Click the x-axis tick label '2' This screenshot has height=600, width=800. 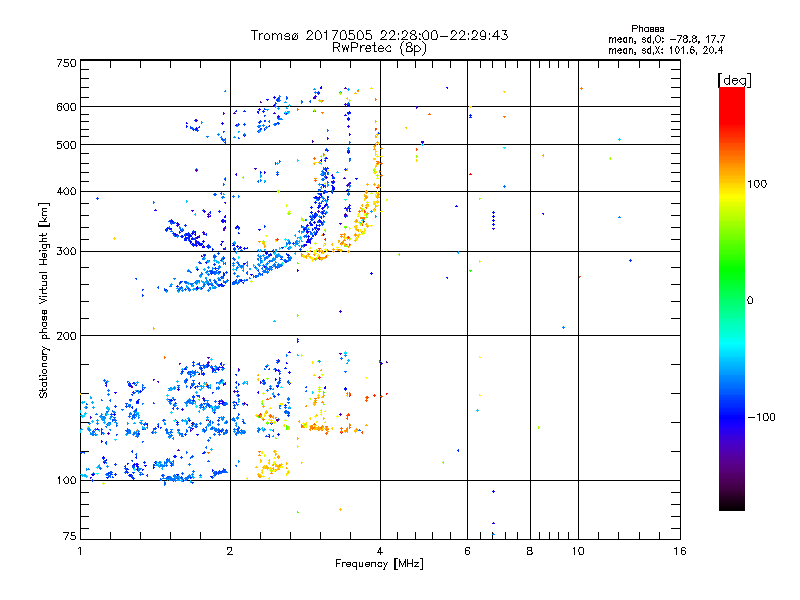(x=230, y=551)
